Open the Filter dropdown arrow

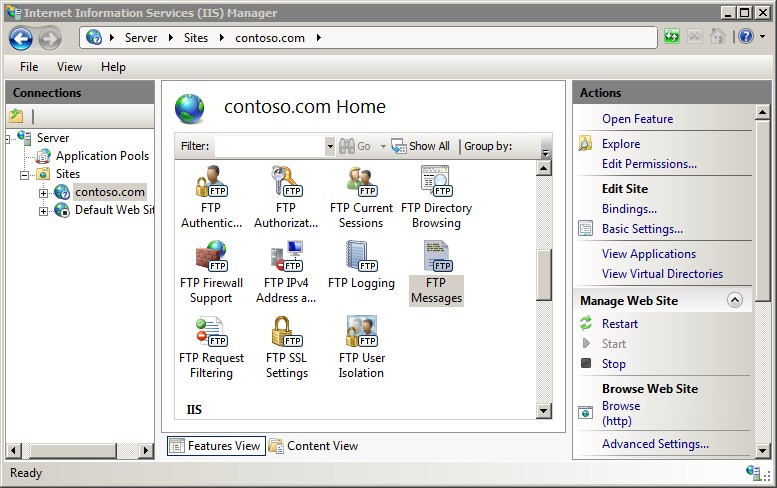(x=330, y=146)
